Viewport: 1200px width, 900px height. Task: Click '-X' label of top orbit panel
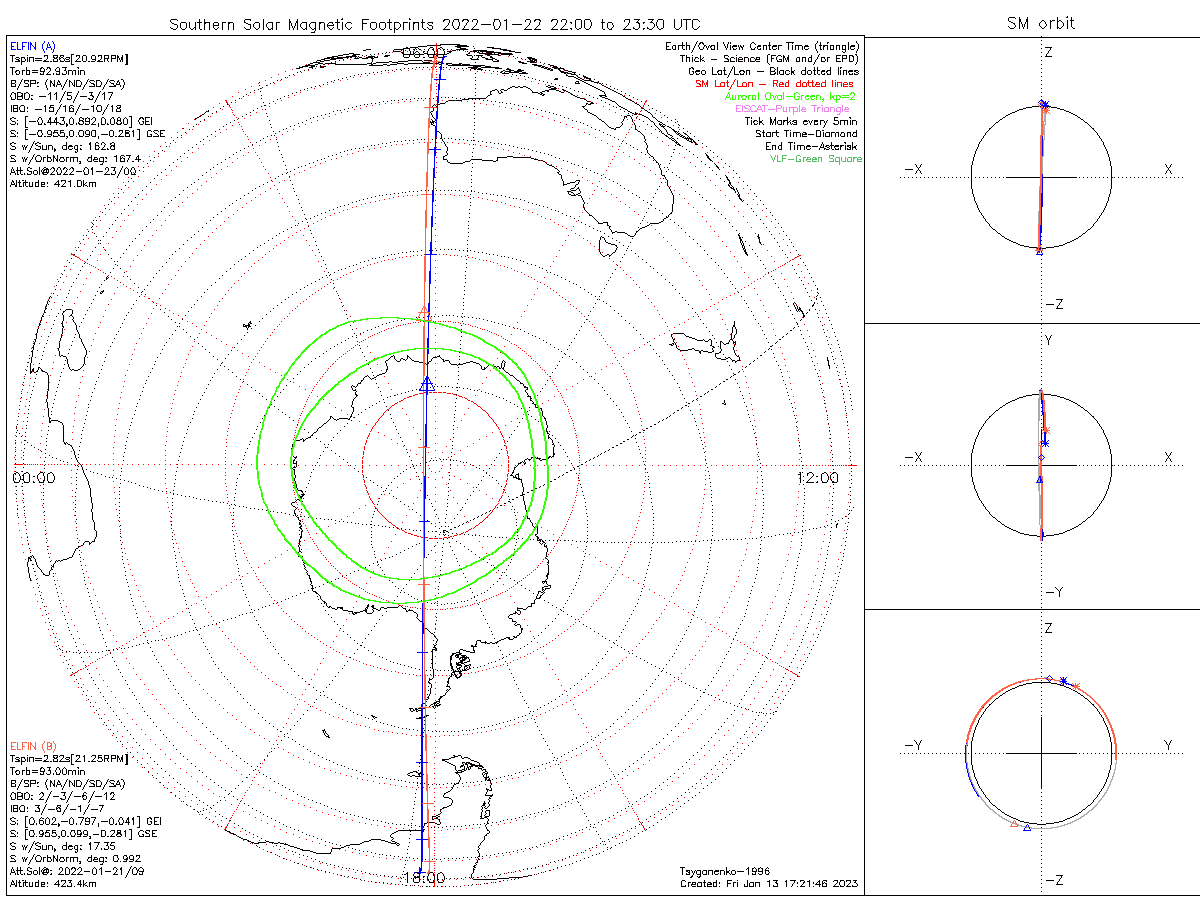click(913, 170)
